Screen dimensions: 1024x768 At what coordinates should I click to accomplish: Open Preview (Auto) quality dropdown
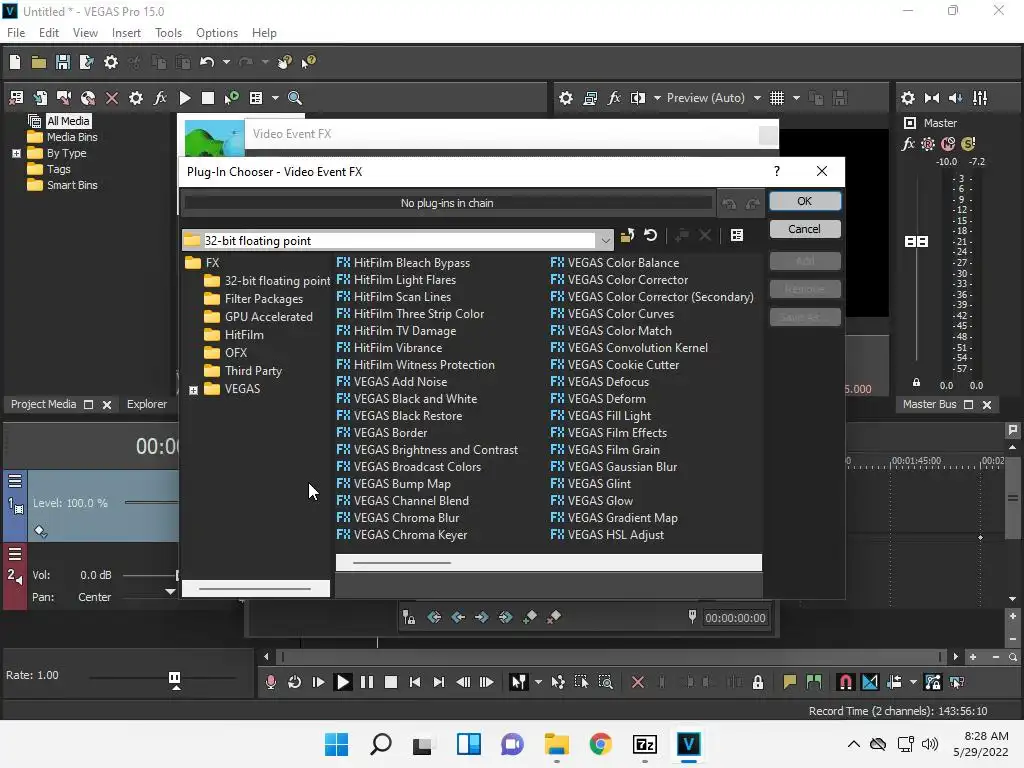(757, 98)
